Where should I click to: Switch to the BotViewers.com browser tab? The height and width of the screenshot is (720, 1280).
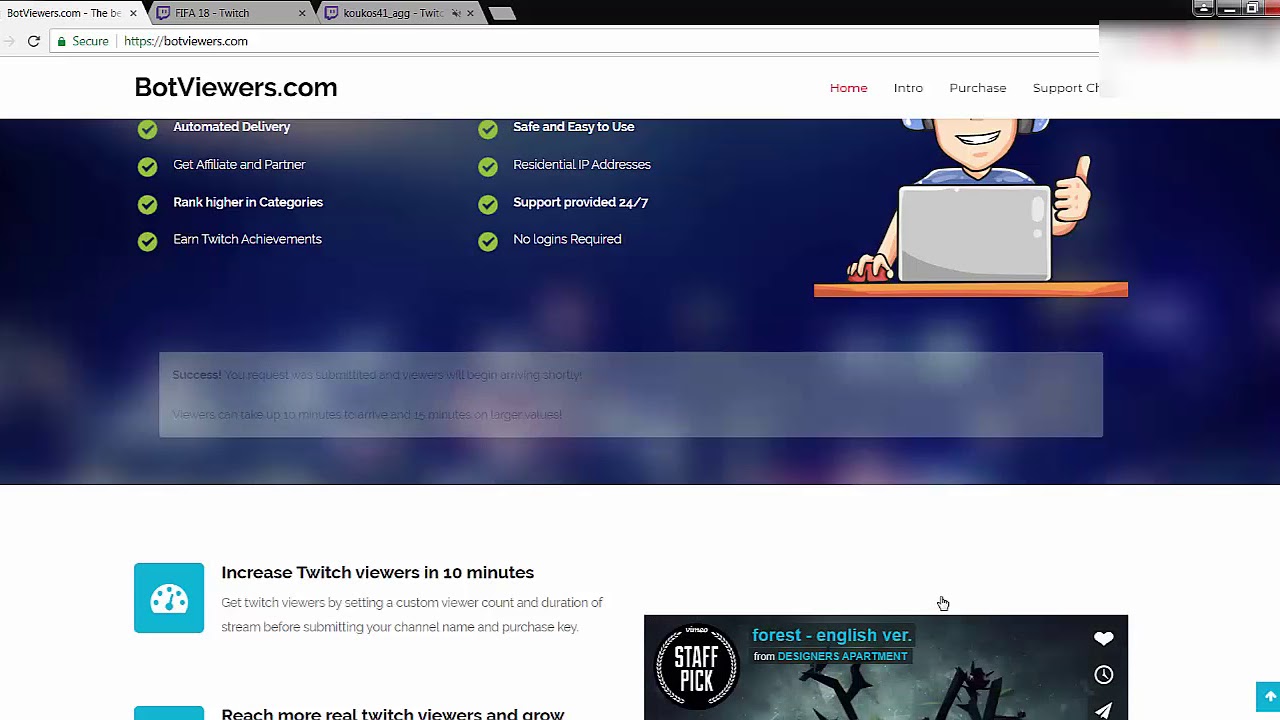pos(66,13)
